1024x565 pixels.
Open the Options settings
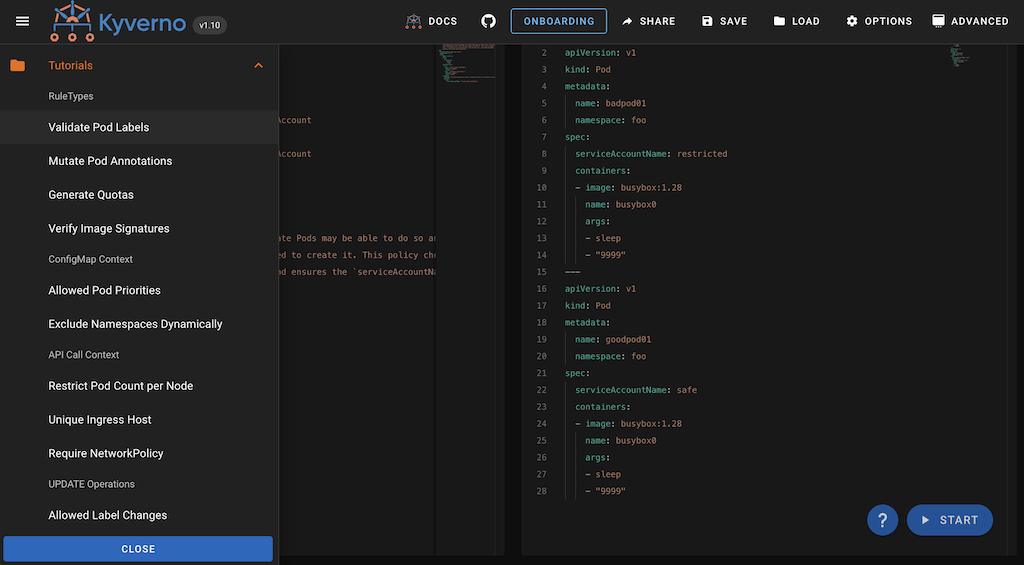(x=878, y=21)
